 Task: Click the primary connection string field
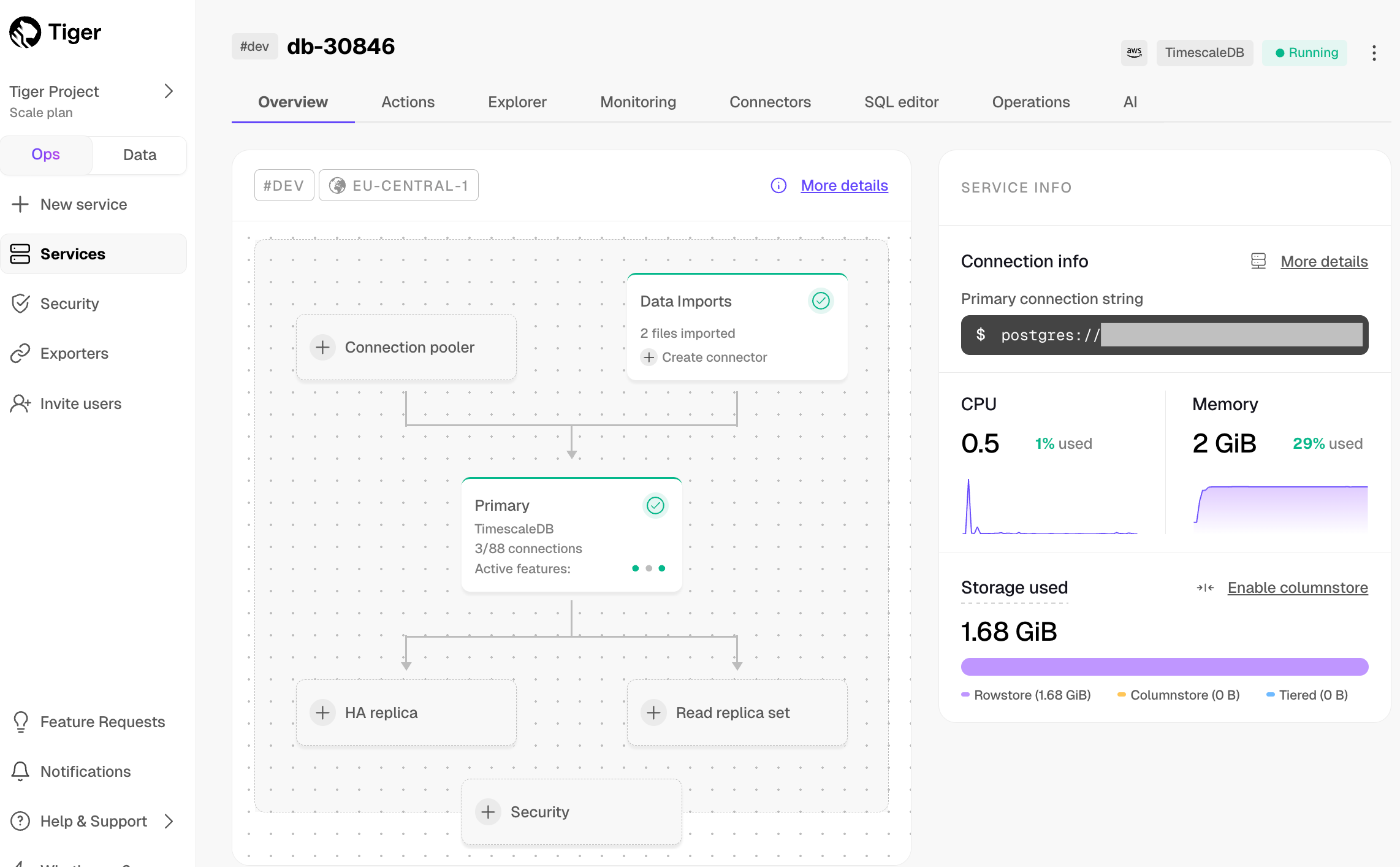pos(1164,335)
